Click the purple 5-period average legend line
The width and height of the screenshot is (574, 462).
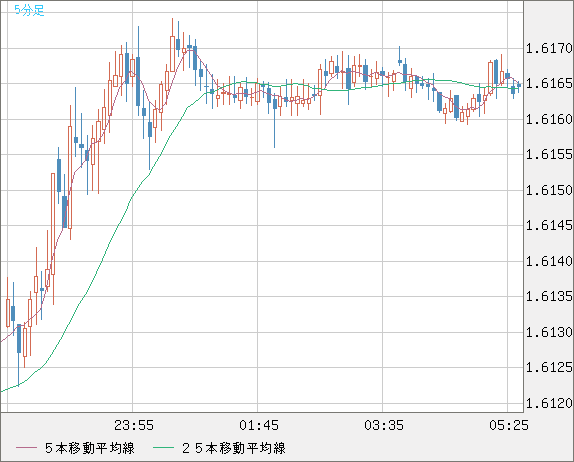tap(26, 448)
